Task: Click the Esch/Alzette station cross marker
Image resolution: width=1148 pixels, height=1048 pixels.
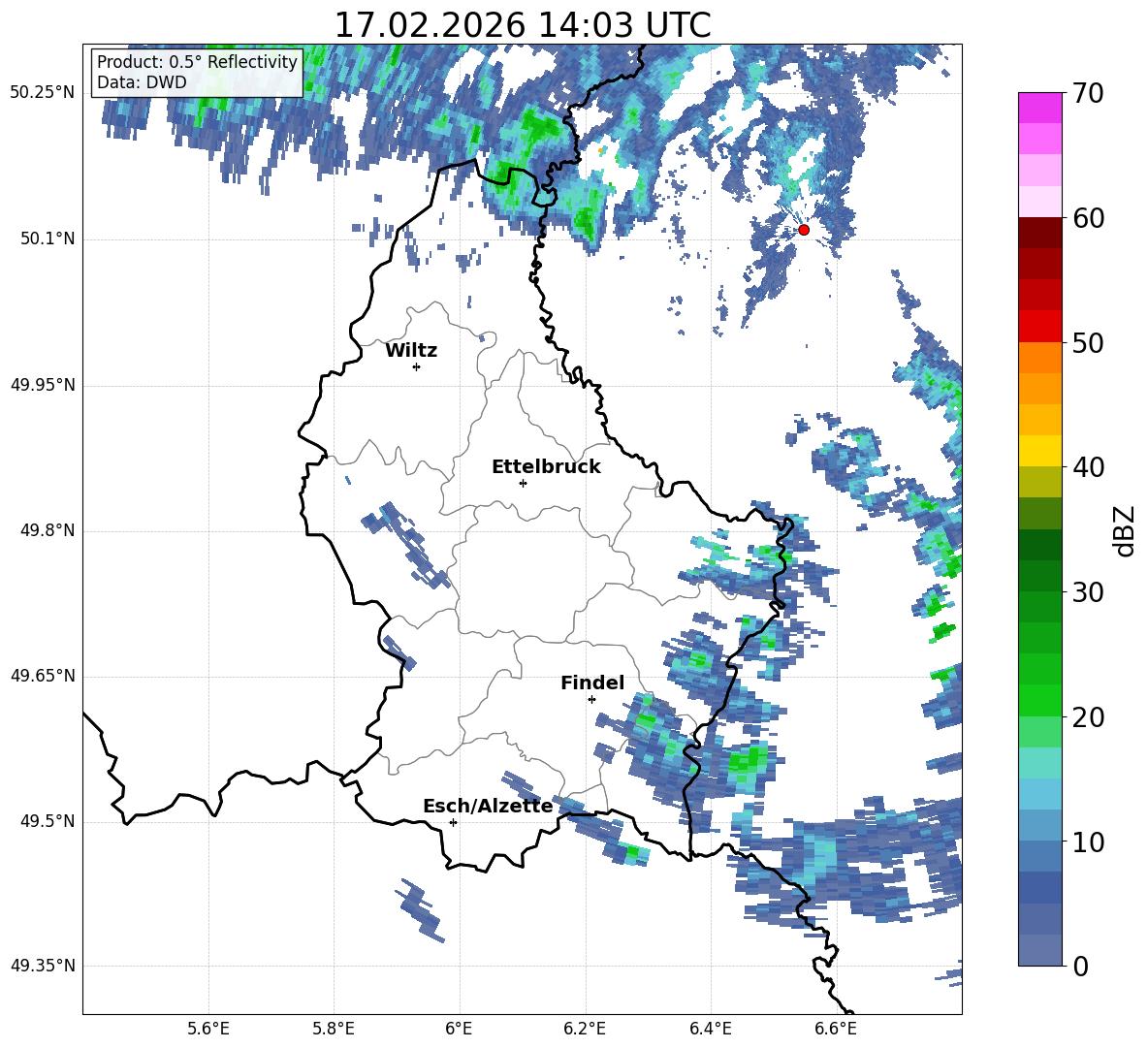Action: [x=453, y=822]
